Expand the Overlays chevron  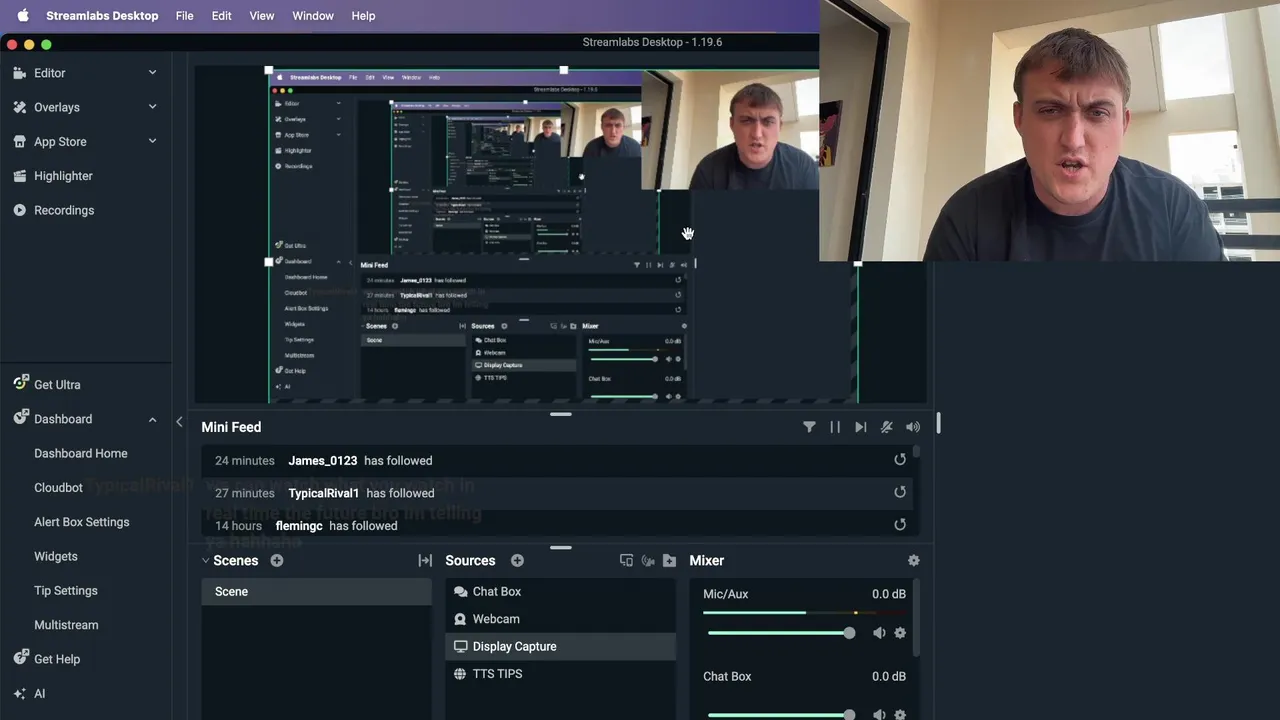coord(152,107)
